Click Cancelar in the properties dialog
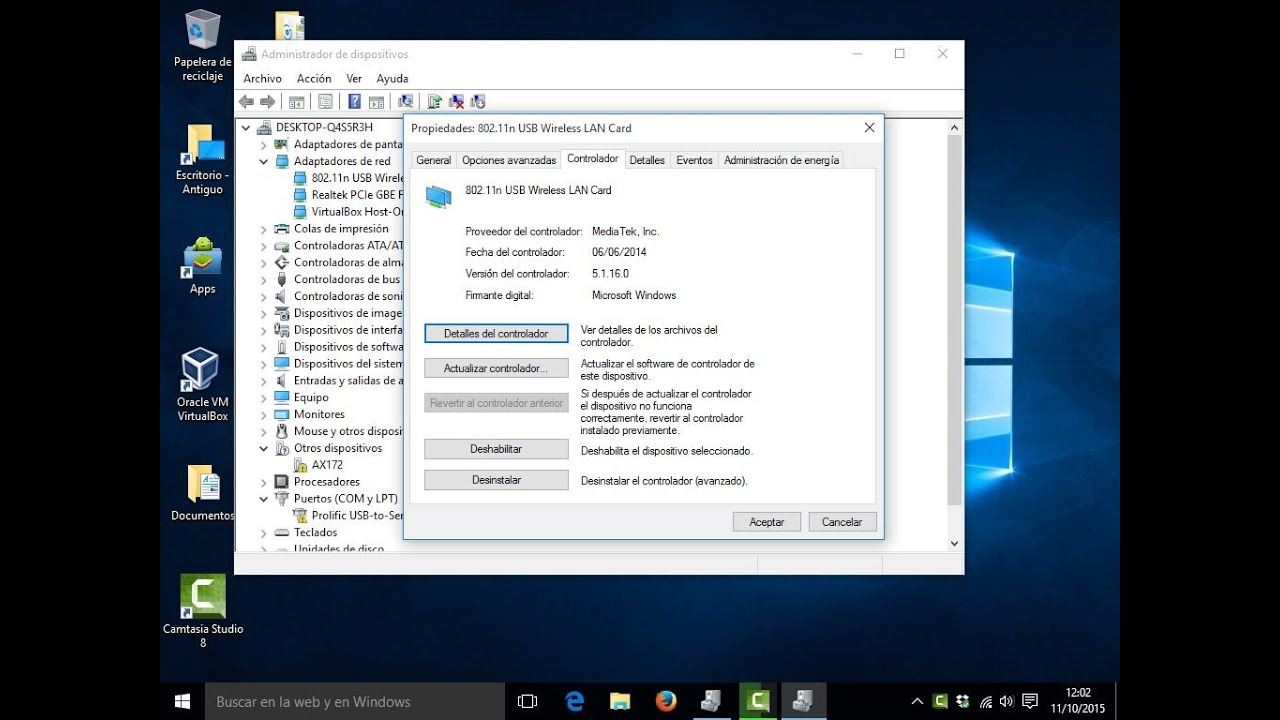 (842, 522)
